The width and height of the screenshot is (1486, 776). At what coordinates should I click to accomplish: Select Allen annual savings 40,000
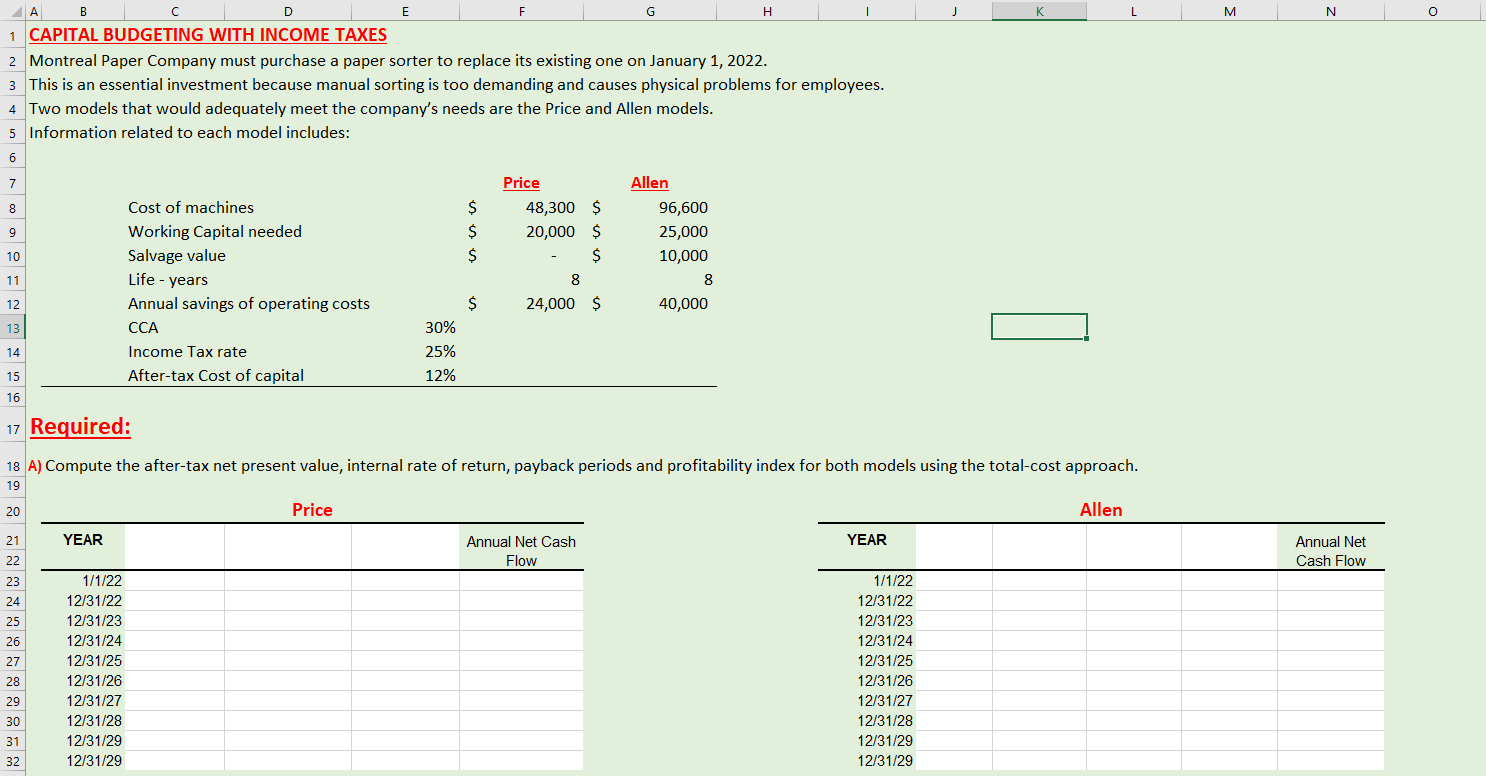[x=683, y=304]
